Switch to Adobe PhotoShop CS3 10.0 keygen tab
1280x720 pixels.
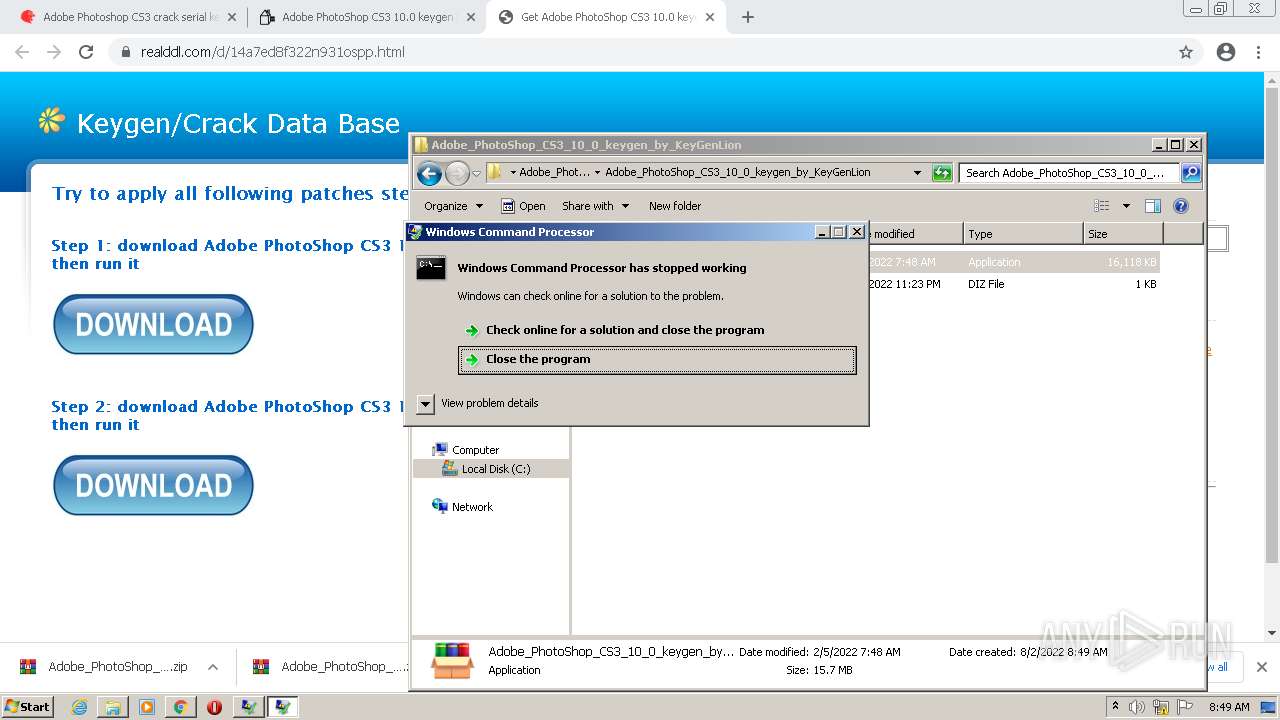(x=366, y=17)
